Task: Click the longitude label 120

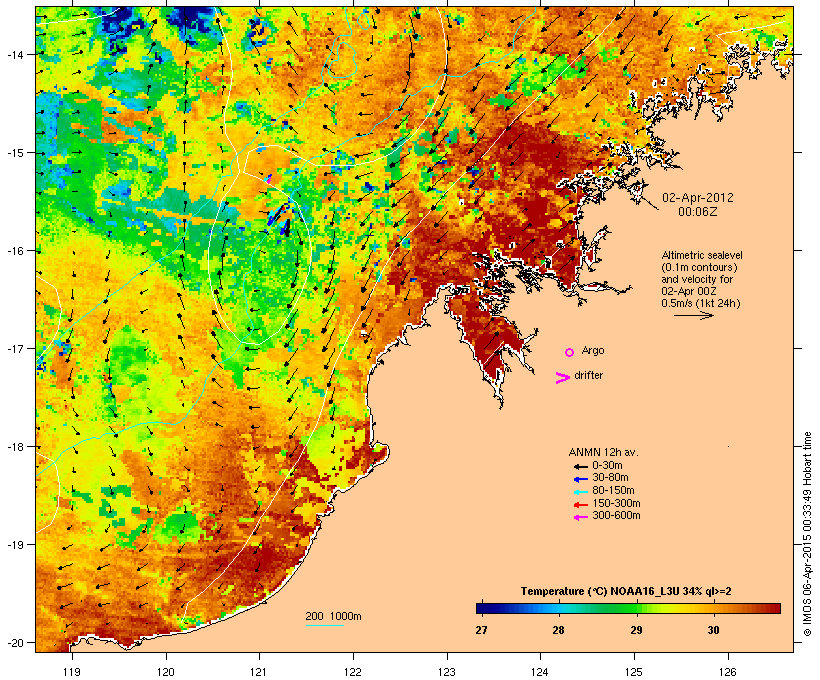Action: (x=166, y=672)
